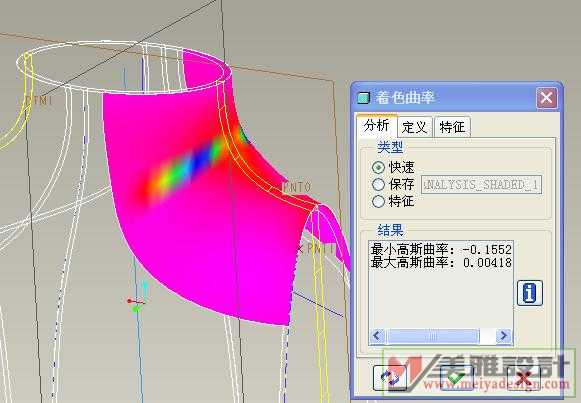Select the 快速 radio option
The height and width of the screenshot is (403, 581).
[x=378, y=167]
